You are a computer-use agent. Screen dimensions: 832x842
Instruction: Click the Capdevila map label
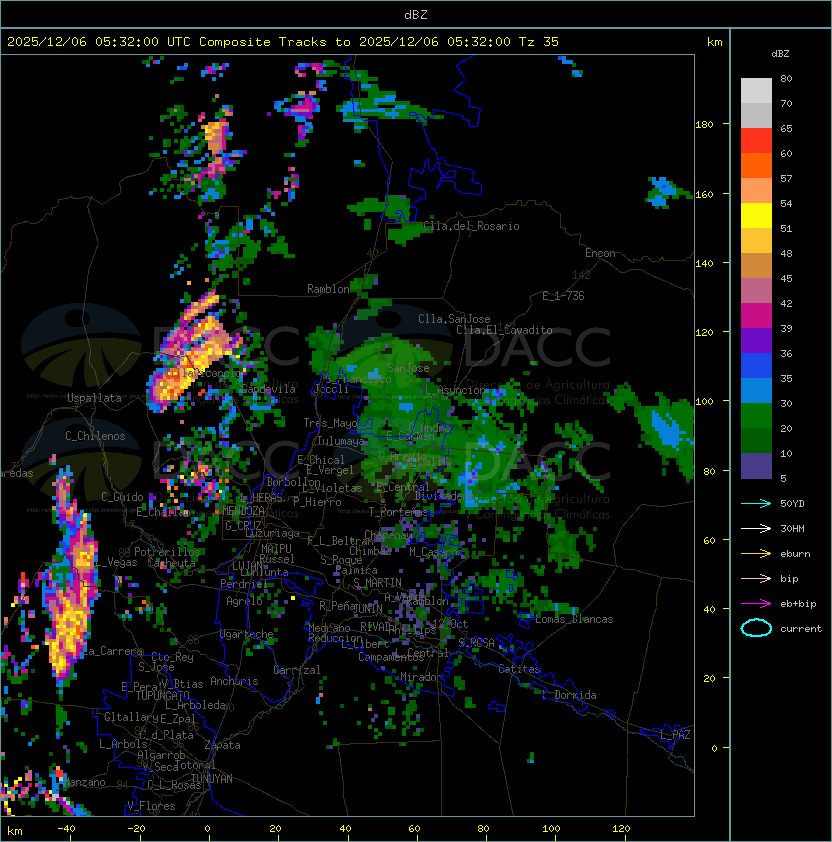point(269,389)
